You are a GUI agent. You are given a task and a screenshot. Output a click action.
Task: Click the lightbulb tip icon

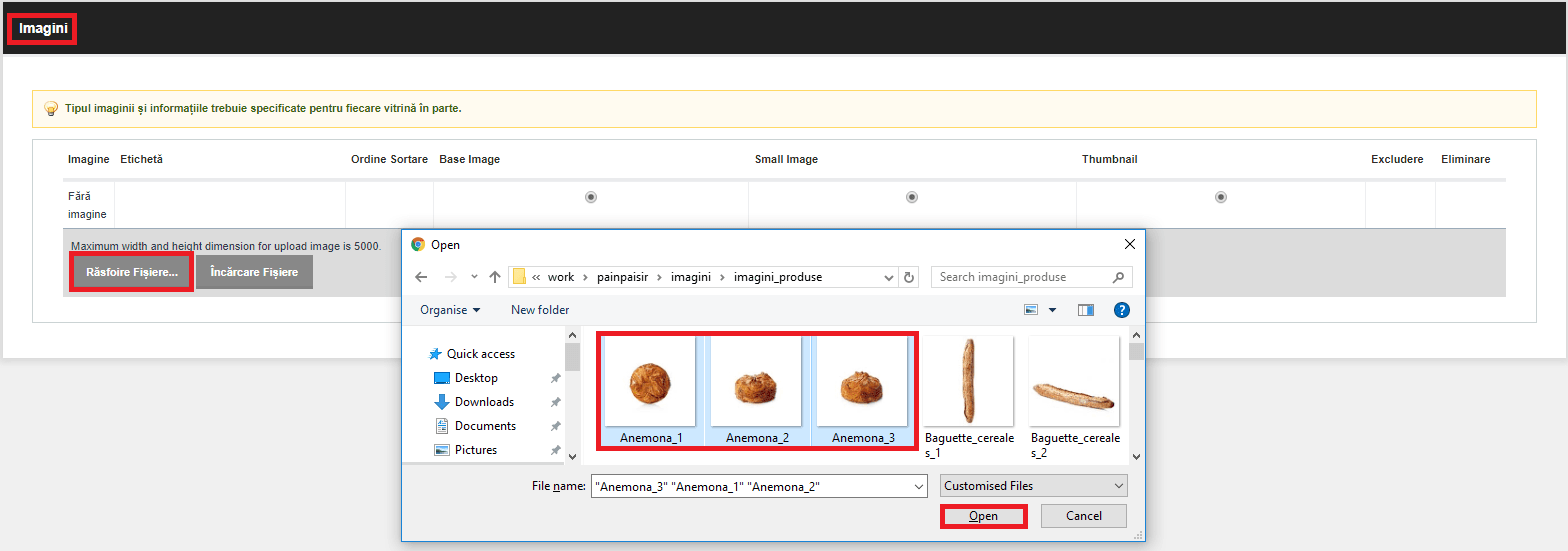point(51,108)
